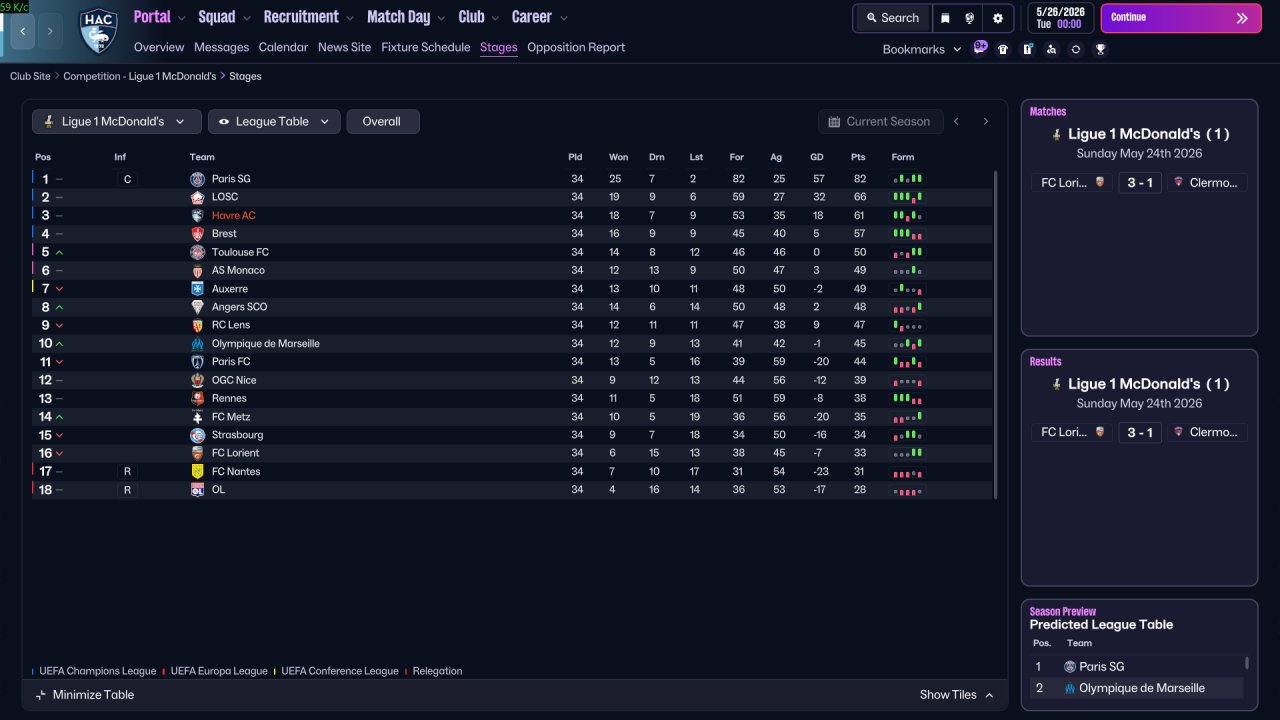Viewport: 1280px width, 720px height.
Task: Open the globe icon in the top bar
Action: pyautogui.click(x=970, y=18)
